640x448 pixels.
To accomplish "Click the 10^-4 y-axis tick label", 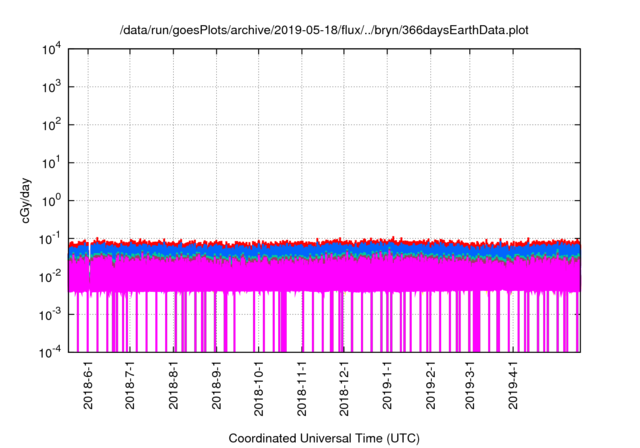I will (x=50, y=352).
